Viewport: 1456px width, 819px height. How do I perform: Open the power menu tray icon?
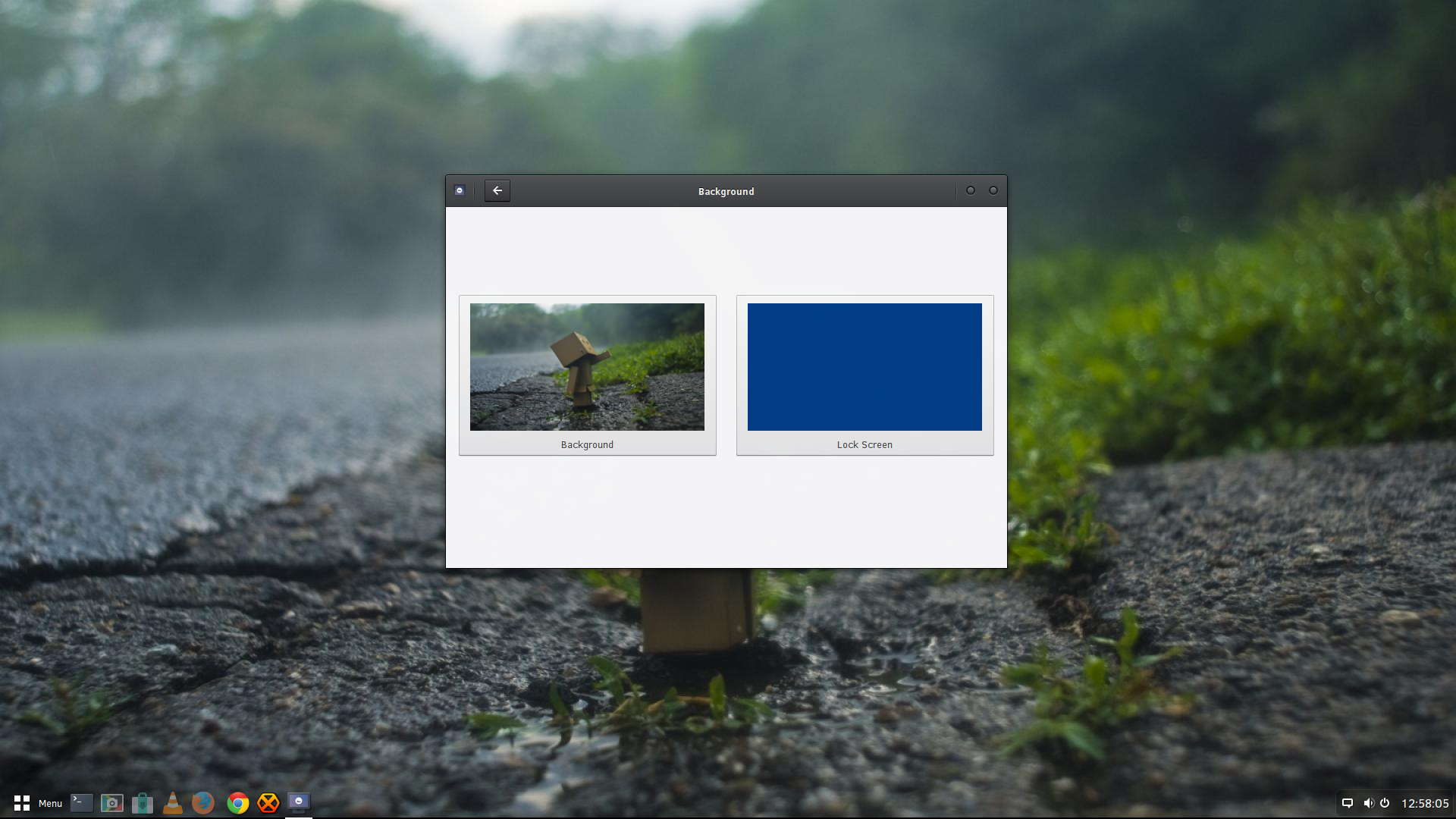pyautogui.click(x=1385, y=803)
